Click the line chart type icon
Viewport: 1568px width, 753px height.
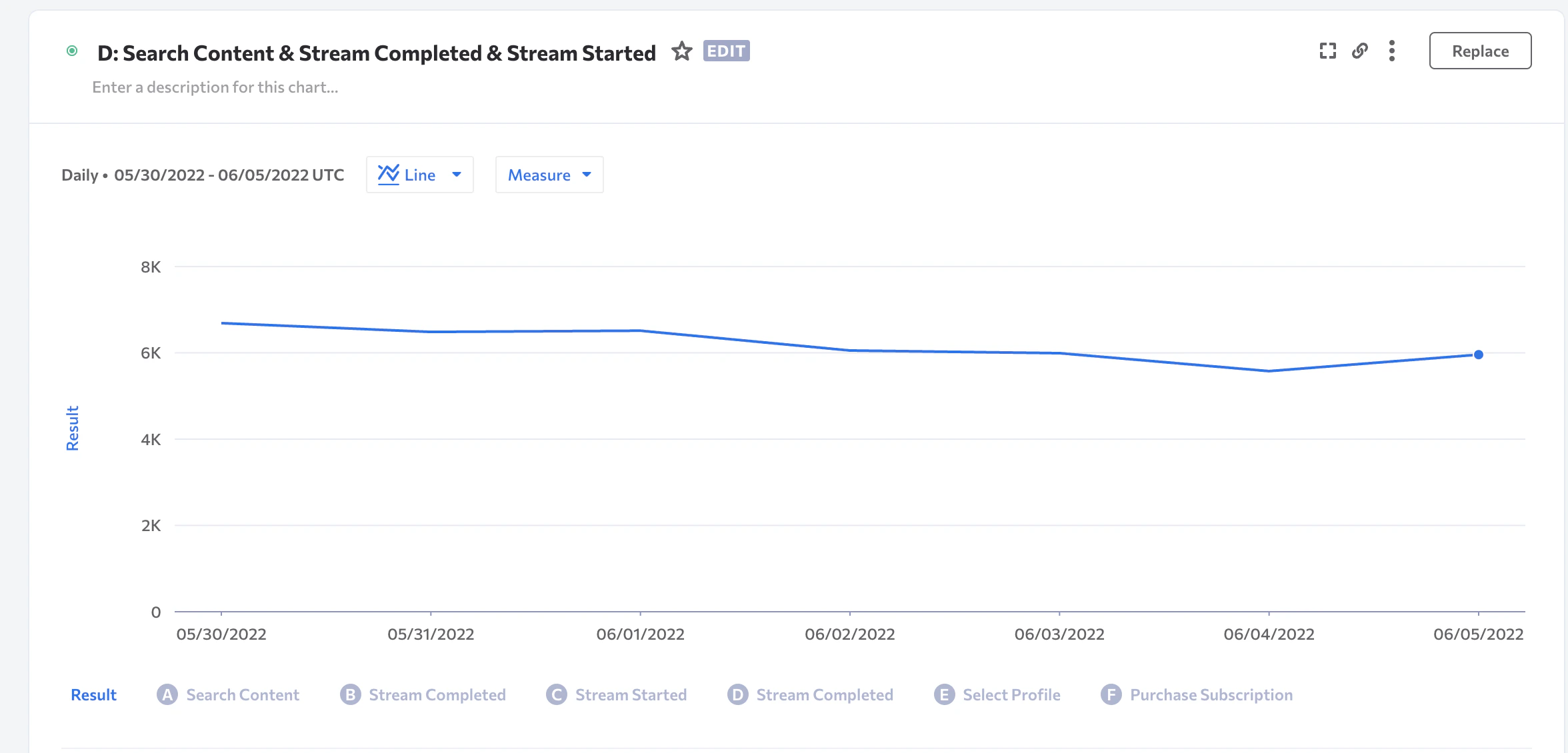click(389, 175)
